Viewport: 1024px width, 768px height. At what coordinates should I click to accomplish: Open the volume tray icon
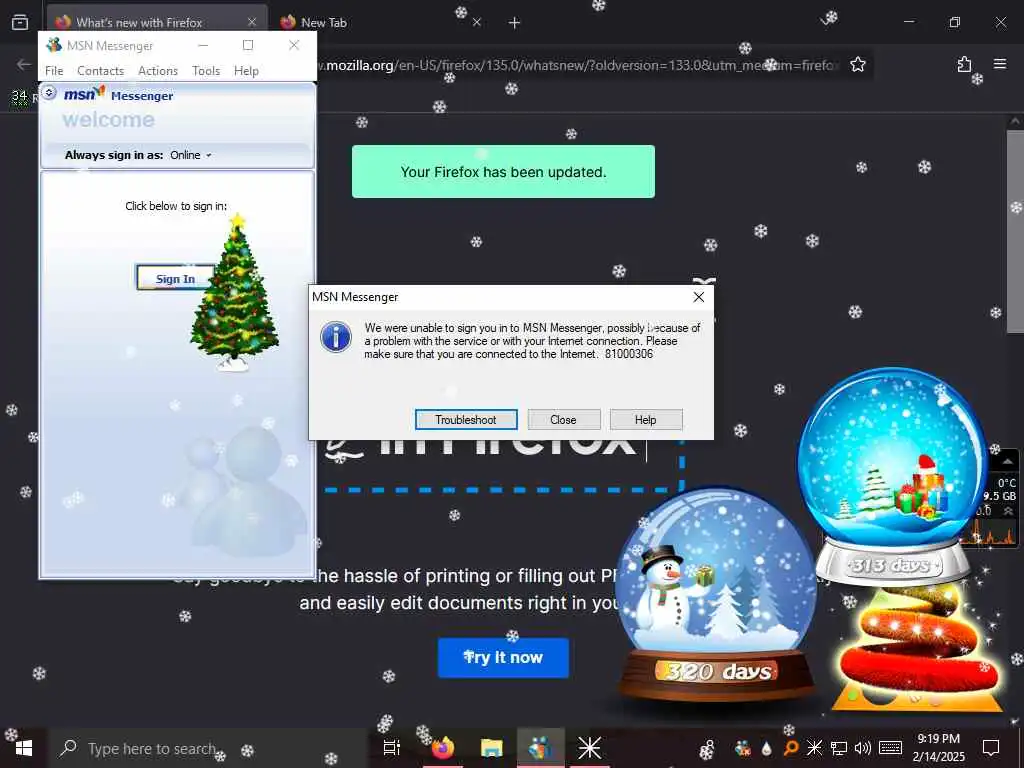coord(863,748)
